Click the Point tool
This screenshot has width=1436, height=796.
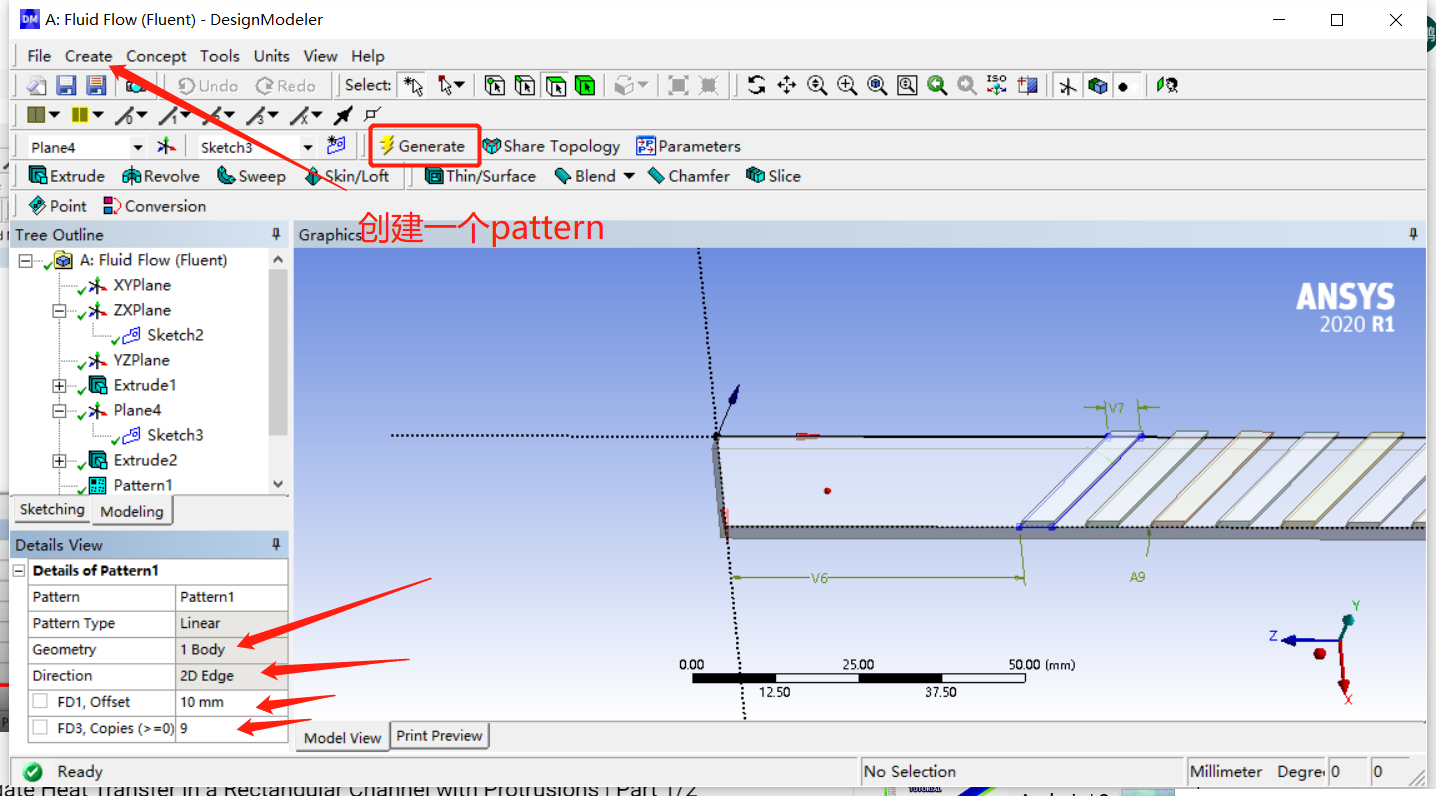tap(58, 206)
